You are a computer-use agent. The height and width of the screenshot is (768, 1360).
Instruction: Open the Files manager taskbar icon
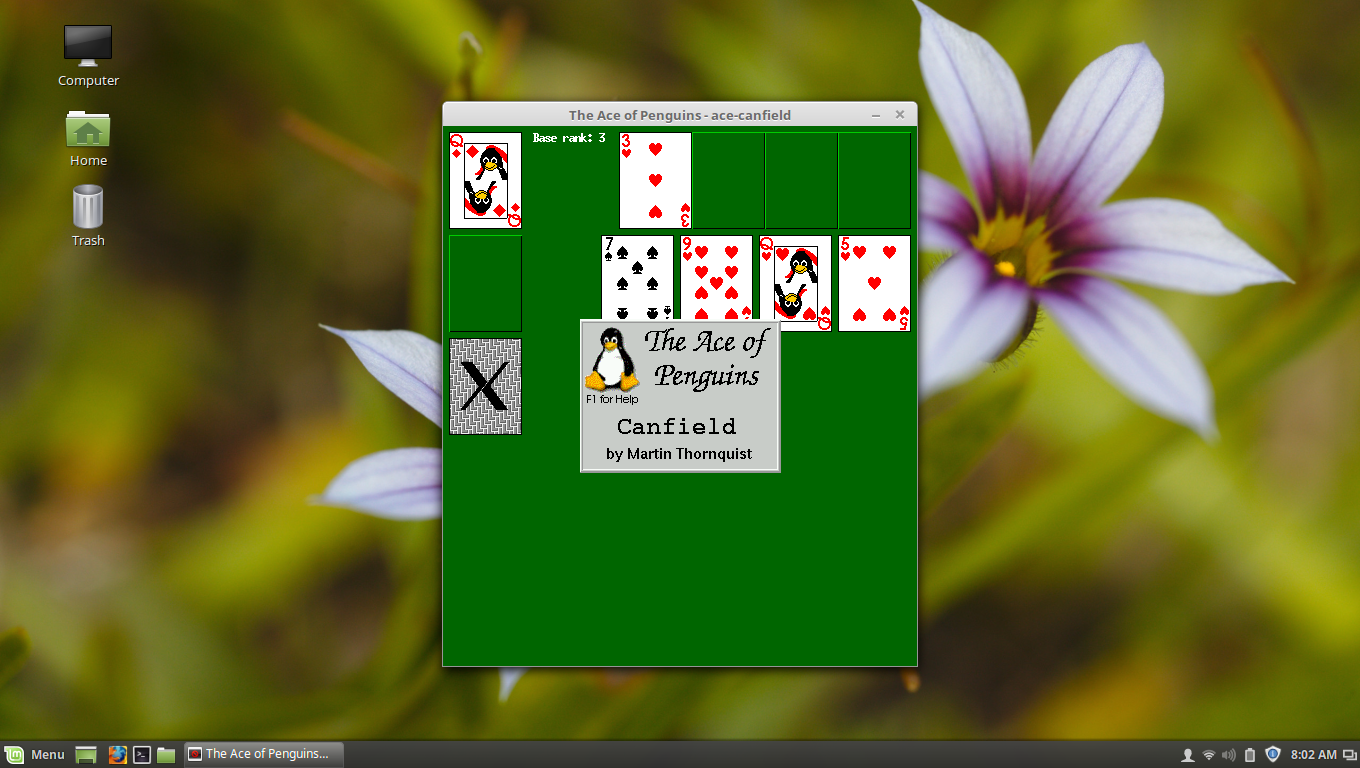tap(166, 755)
